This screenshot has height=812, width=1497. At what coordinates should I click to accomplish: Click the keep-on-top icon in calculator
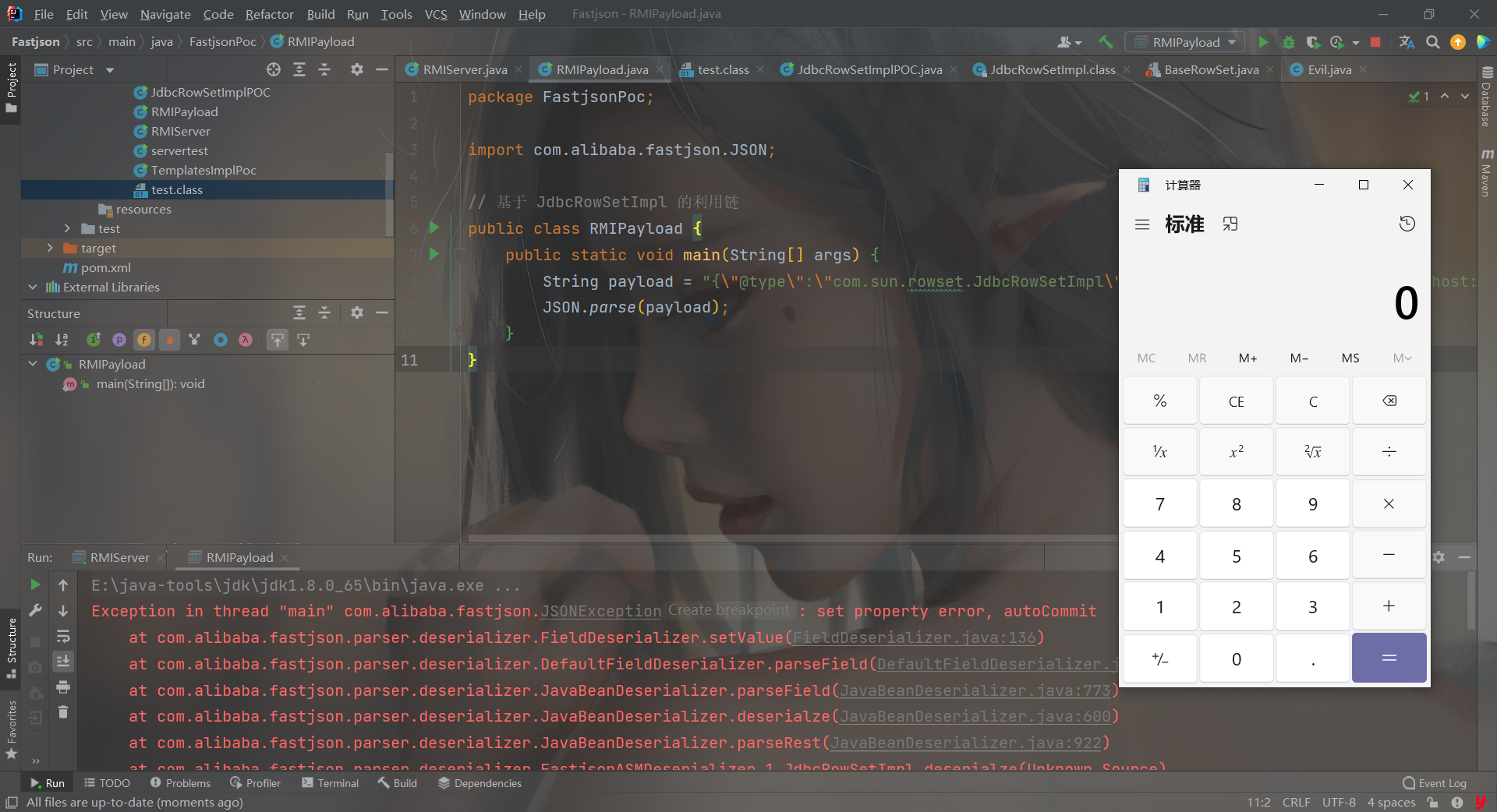point(1230,224)
